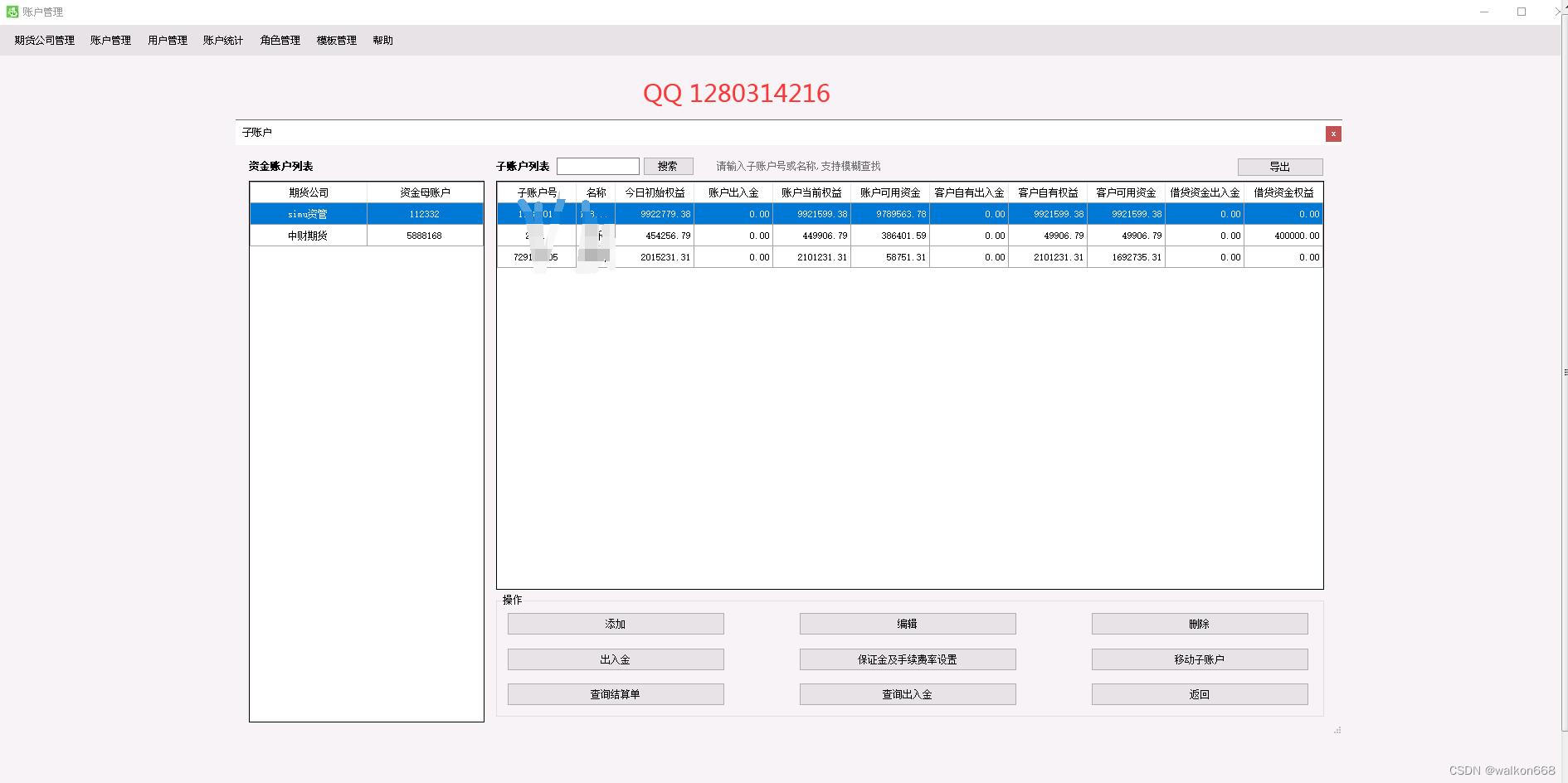Image resolution: width=1568 pixels, height=783 pixels.
Task: Click the 账户出入金 column header
Action: click(x=733, y=192)
